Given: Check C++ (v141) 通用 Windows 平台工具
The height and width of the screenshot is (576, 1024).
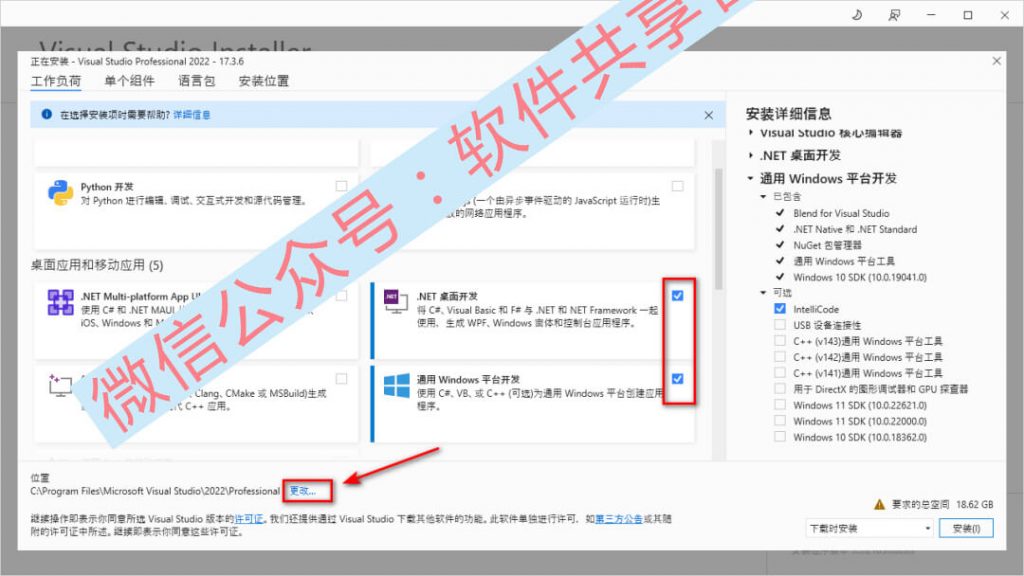Looking at the screenshot, I should (x=780, y=372).
